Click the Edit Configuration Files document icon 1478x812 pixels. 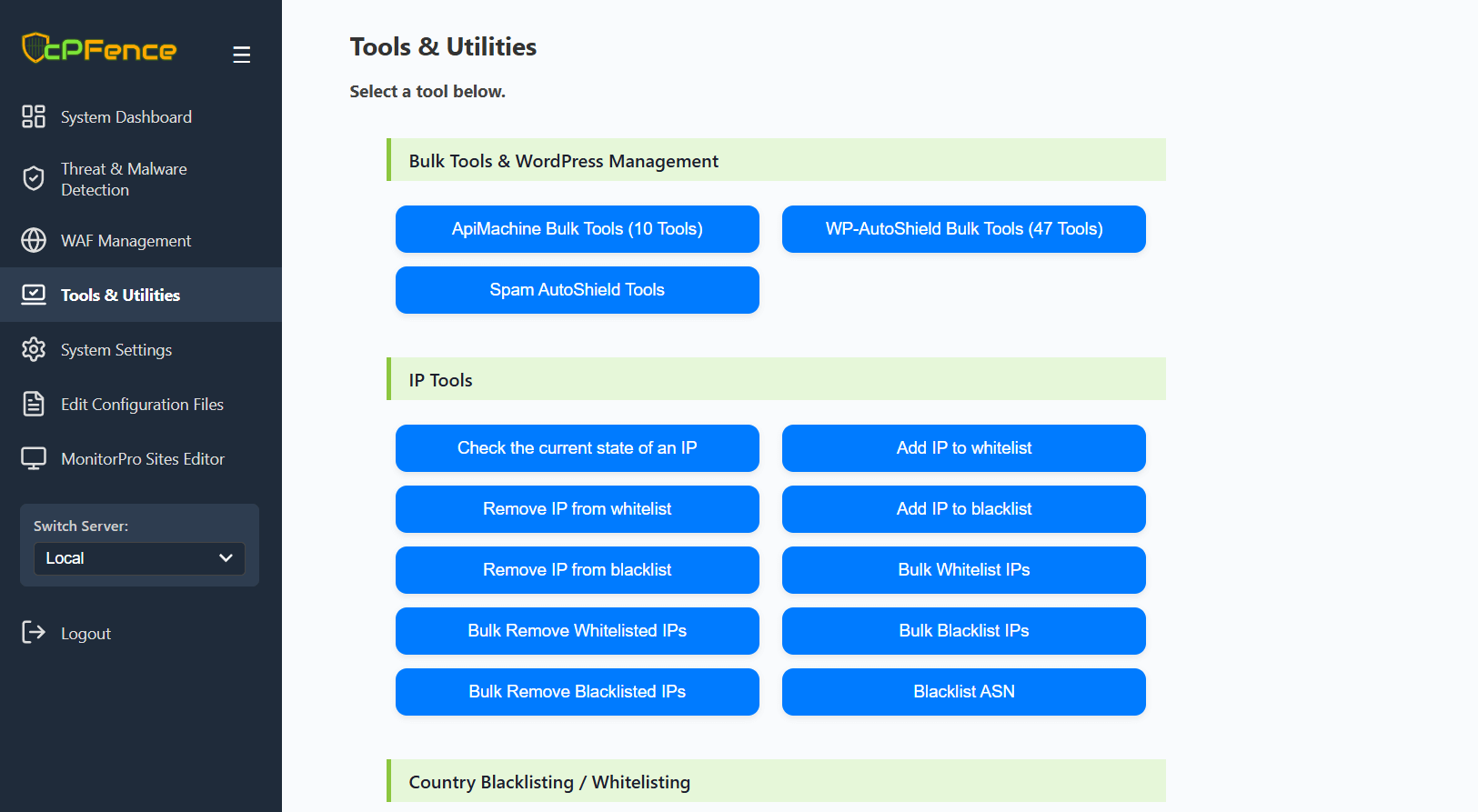34,404
